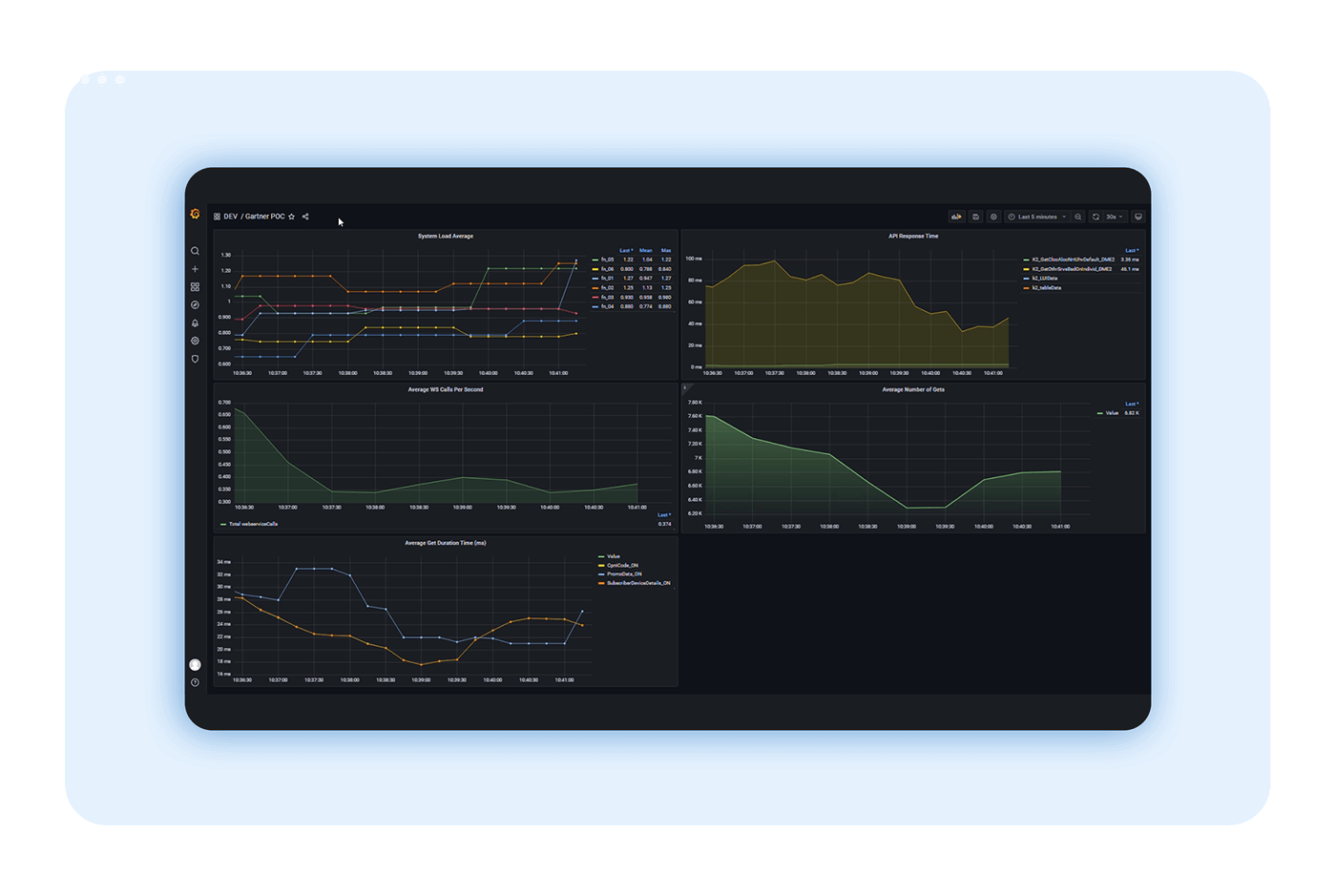Open the DEV folder link
The image size is (1336, 896).
pyautogui.click(x=231, y=217)
